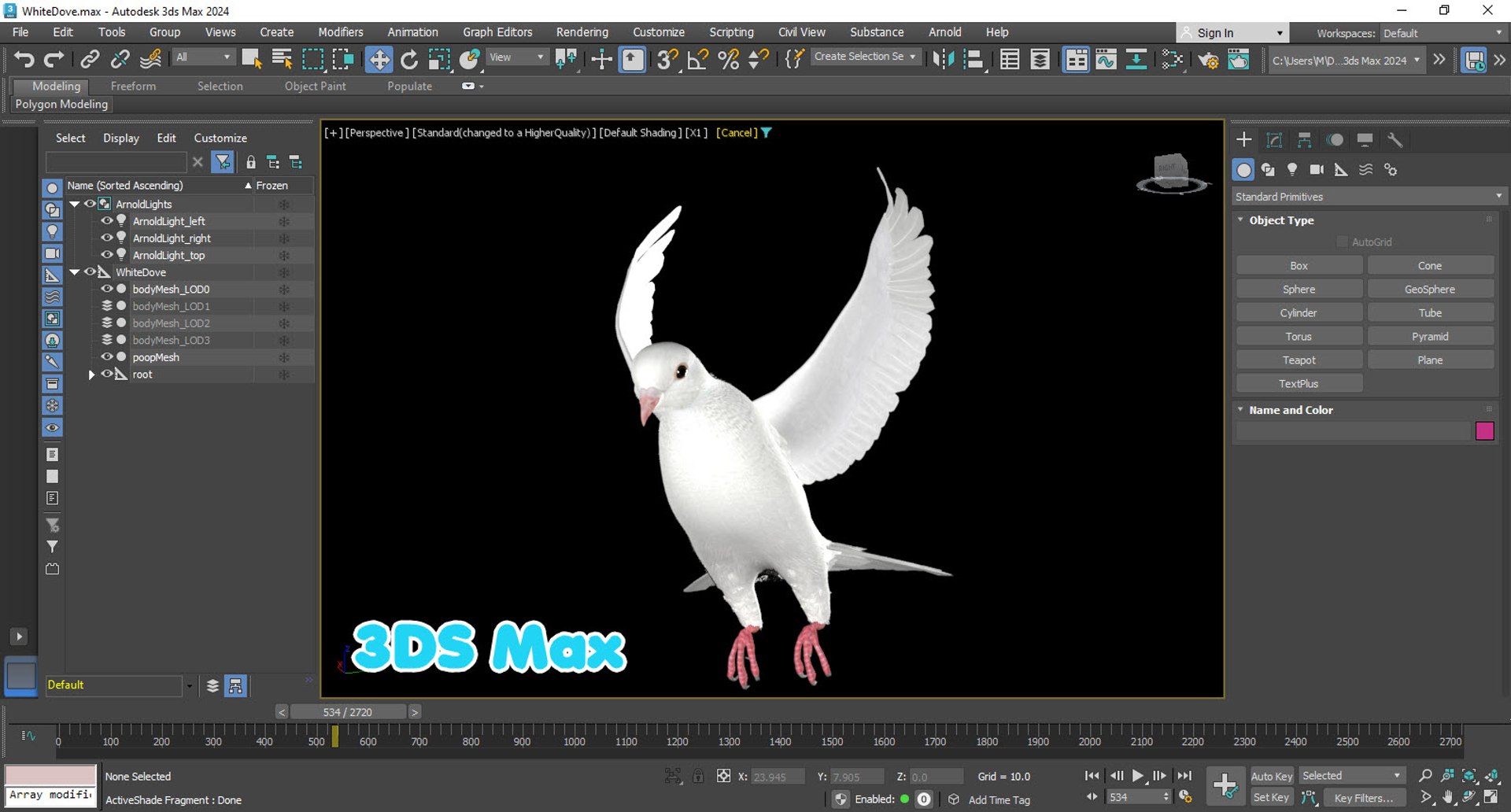
Task: Click the object name input field
Action: (1353, 430)
